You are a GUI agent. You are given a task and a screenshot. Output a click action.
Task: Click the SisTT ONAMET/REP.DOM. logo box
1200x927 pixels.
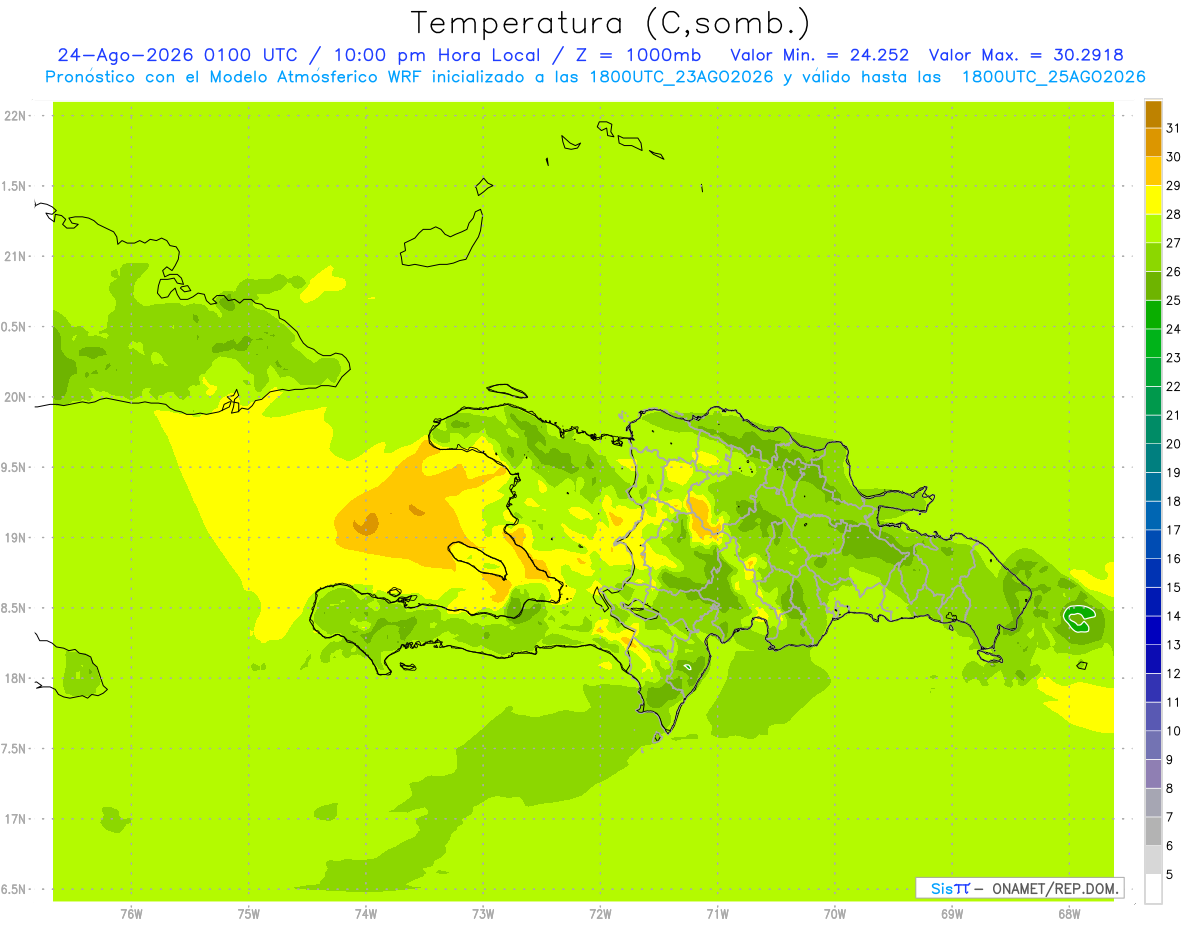point(1019,888)
